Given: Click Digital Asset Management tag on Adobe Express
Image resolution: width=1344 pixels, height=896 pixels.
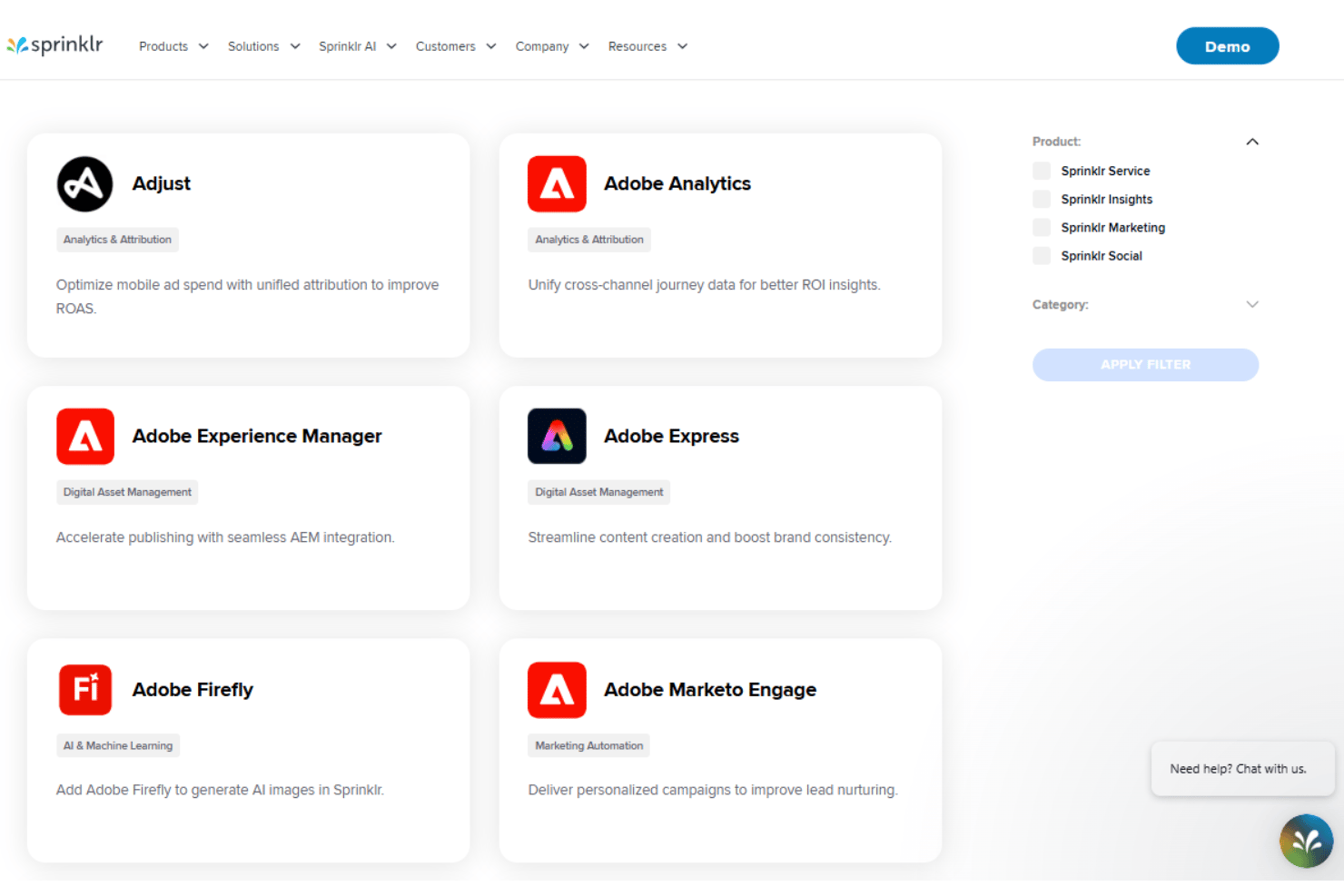Looking at the screenshot, I should tap(599, 492).
